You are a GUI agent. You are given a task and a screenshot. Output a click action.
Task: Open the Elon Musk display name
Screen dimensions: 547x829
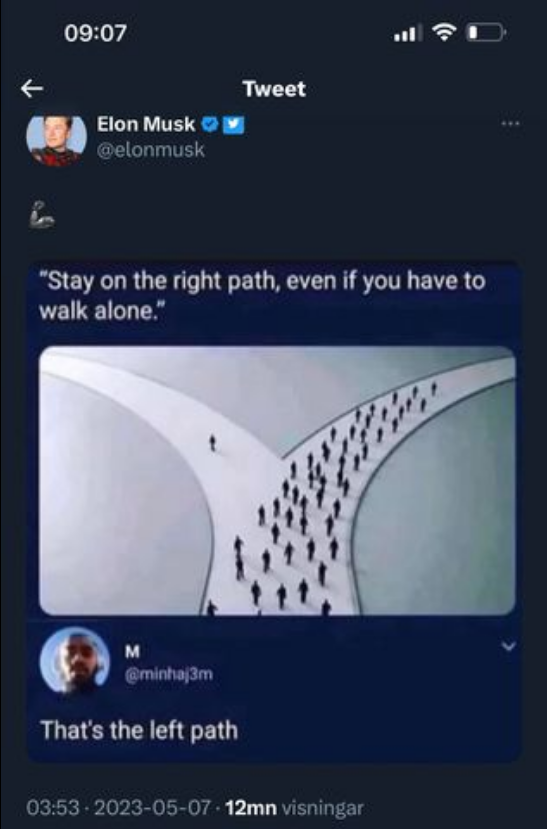pos(146,124)
